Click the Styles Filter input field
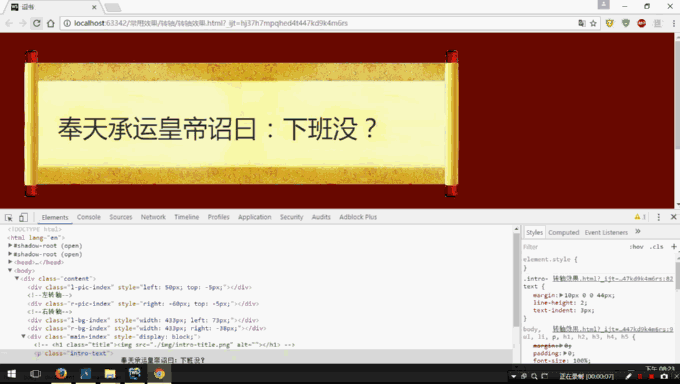The width and height of the screenshot is (680, 384). 572,247
